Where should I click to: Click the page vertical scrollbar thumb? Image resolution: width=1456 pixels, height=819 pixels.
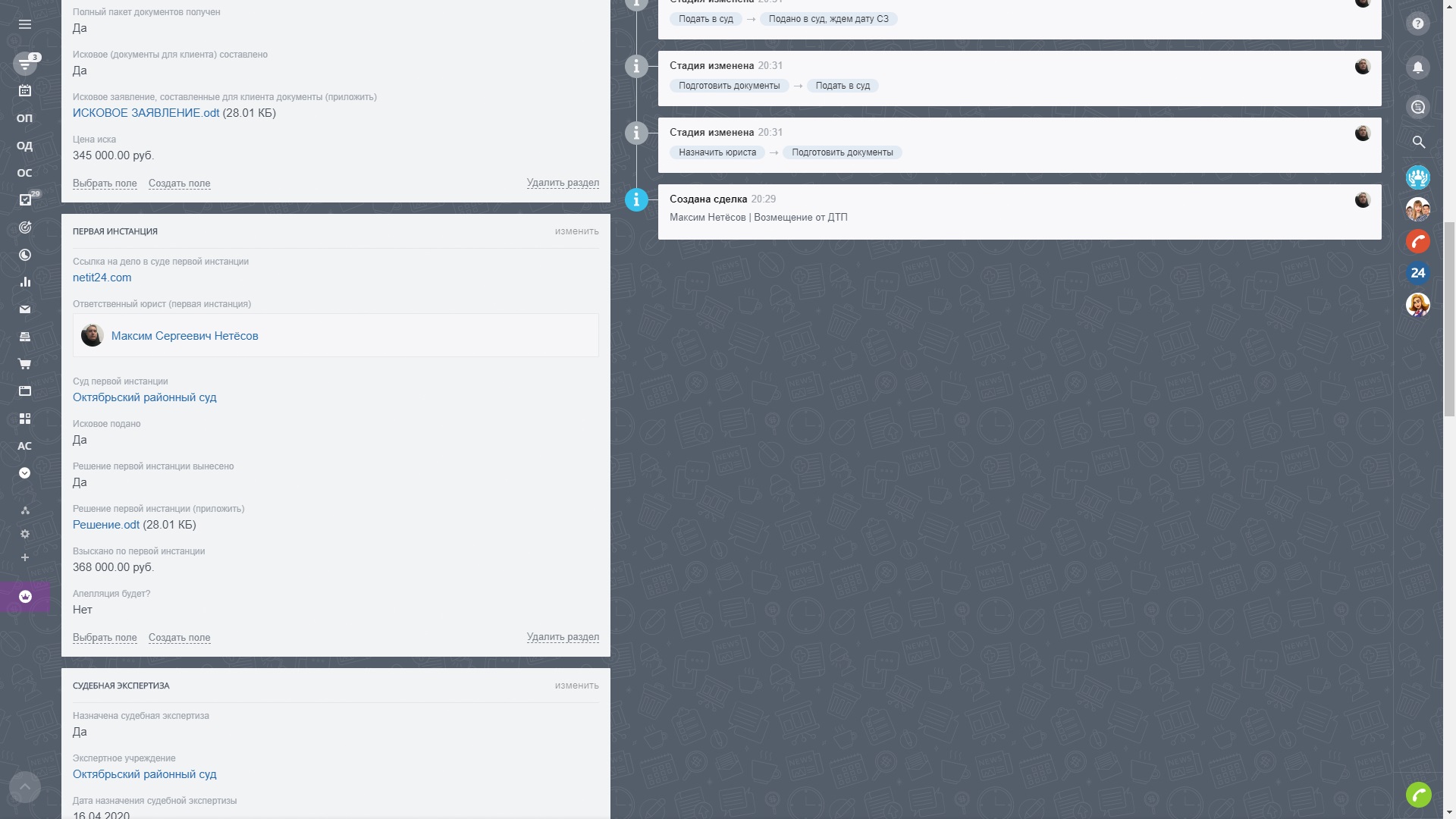pyautogui.click(x=1448, y=318)
